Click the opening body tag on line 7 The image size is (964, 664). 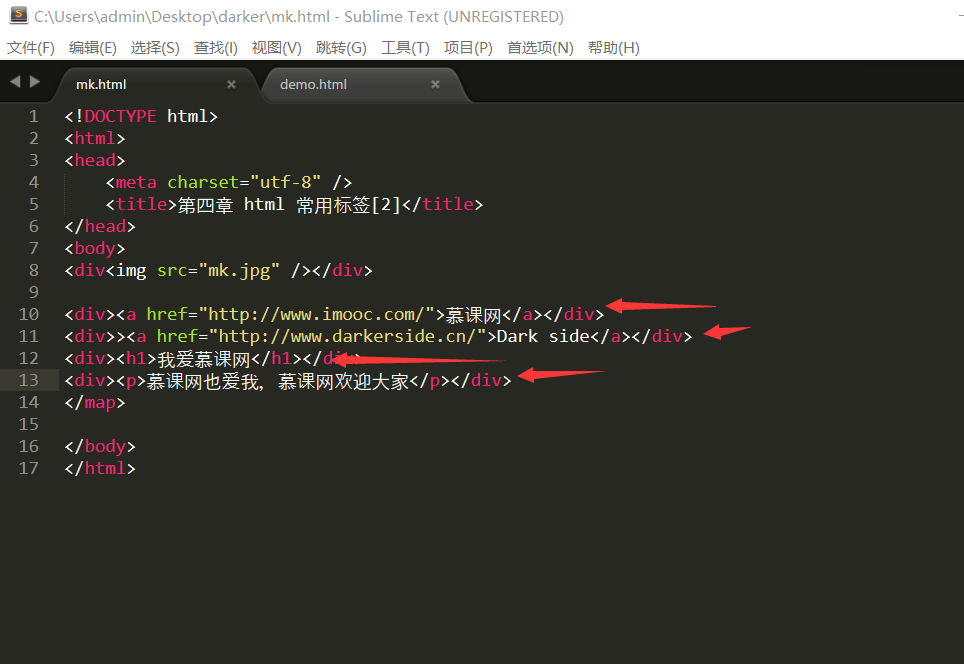click(95, 248)
